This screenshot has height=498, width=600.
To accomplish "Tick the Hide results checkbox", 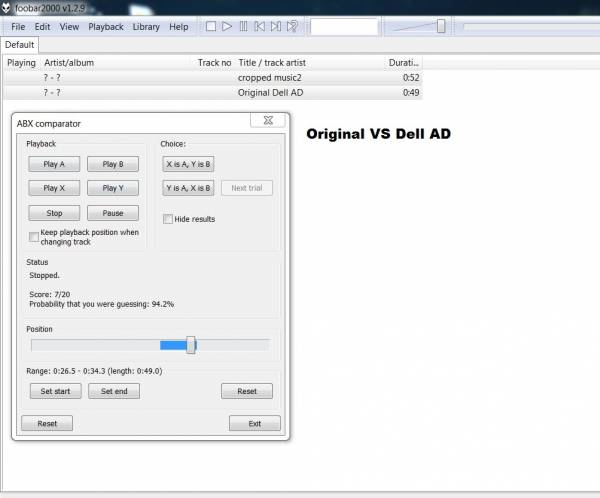I will pyautogui.click(x=168, y=219).
